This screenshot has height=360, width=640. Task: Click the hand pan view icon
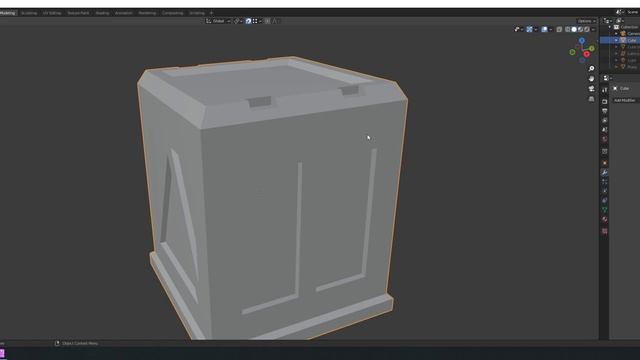pos(591,78)
